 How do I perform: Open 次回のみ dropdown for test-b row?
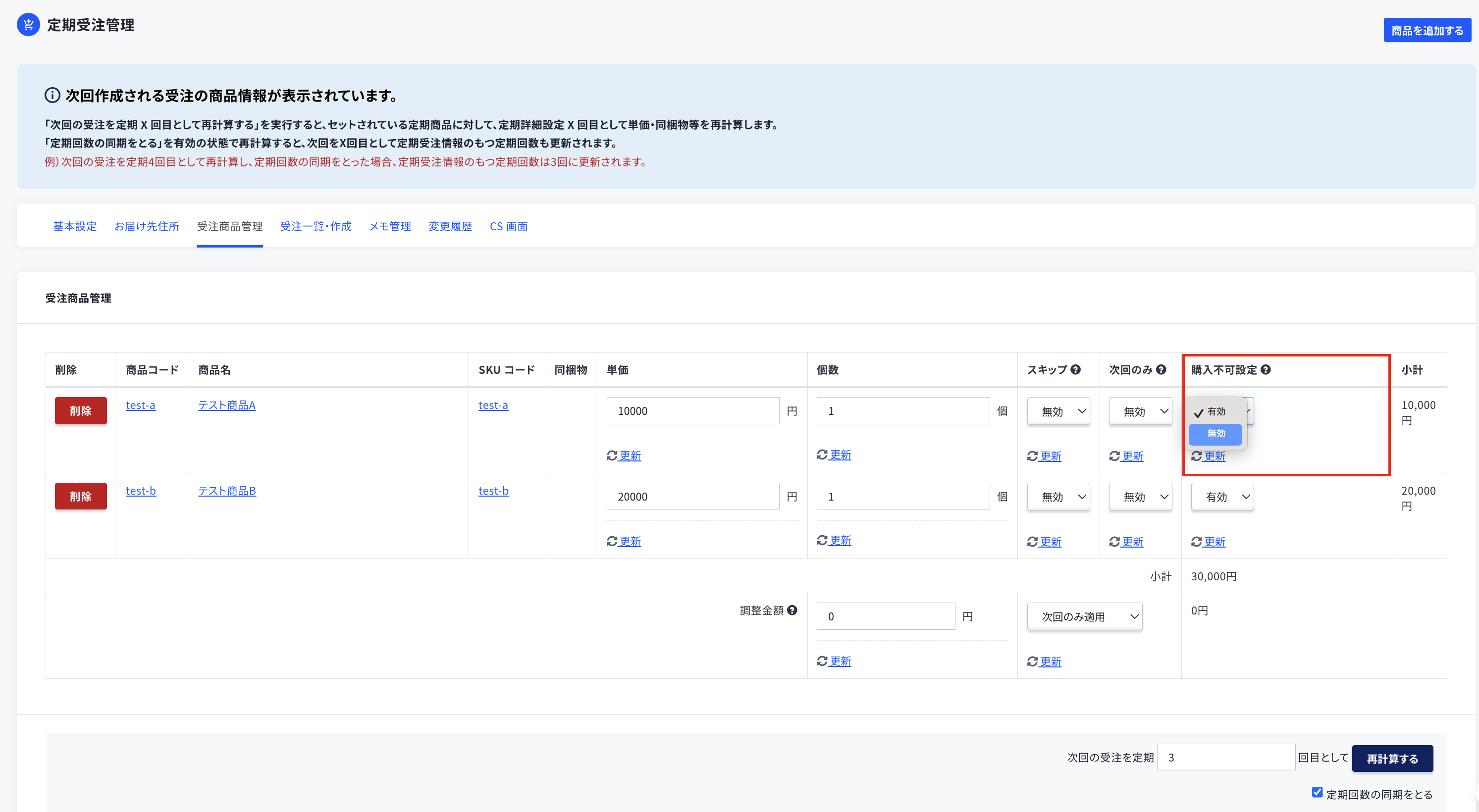click(1141, 497)
